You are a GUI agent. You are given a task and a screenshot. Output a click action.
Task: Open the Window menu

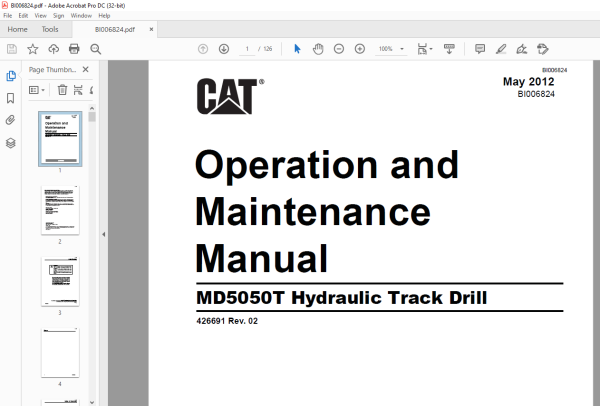(x=81, y=16)
